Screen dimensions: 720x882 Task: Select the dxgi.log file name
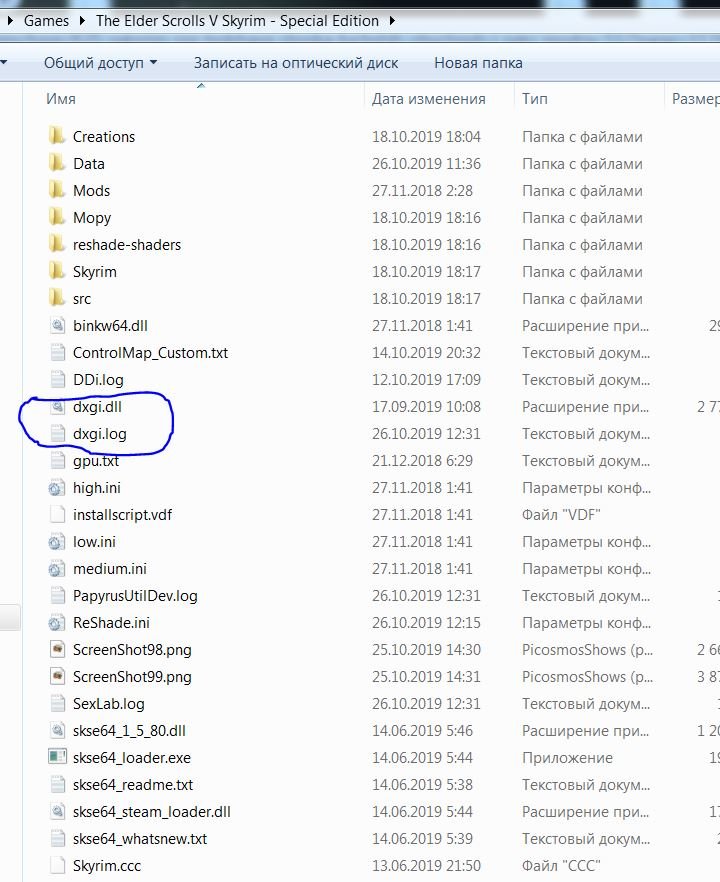tap(99, 434)
